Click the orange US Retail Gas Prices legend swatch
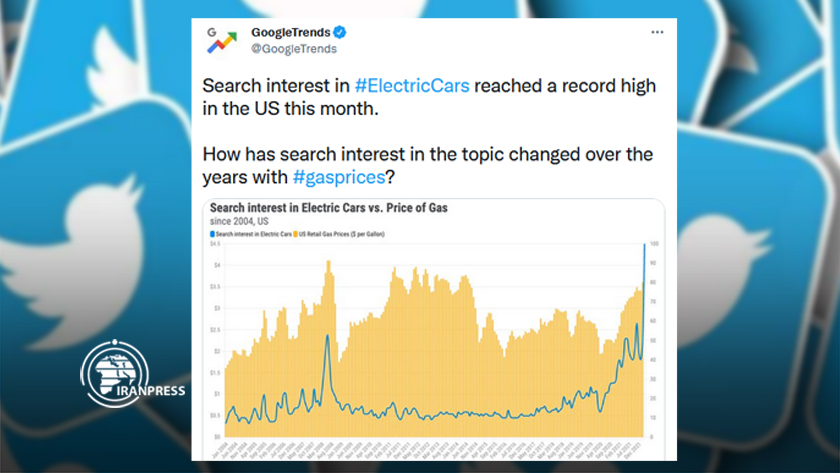 tap(295, 234)
